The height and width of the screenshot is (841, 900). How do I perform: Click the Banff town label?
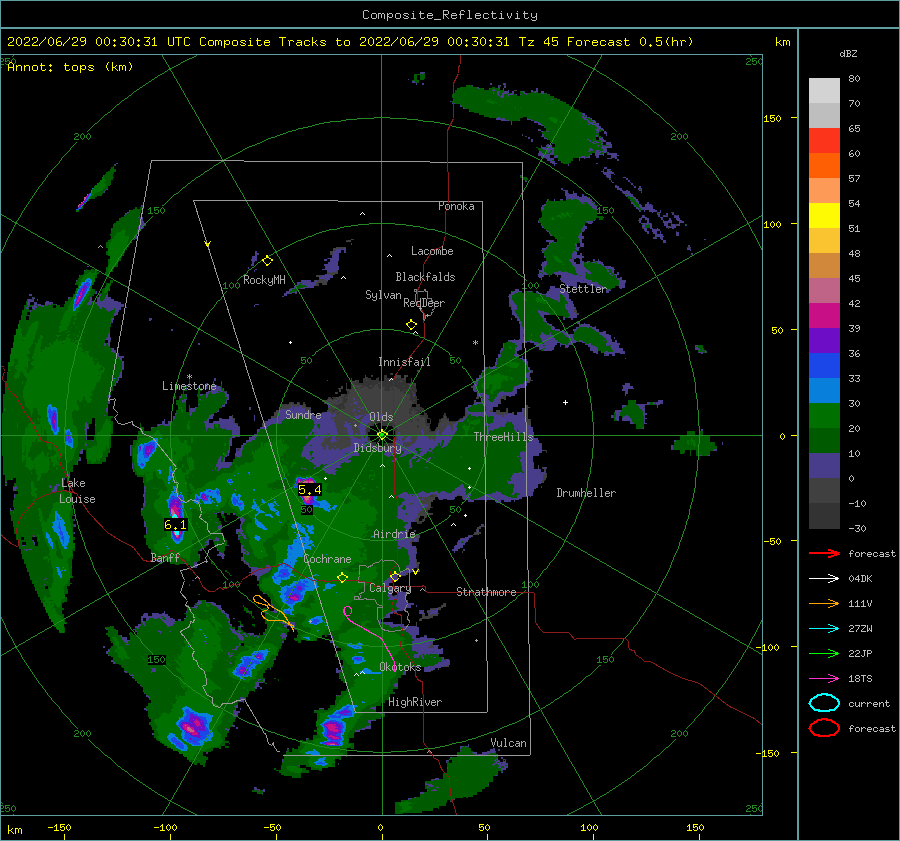pyautogui.click(x=165, y=557)
